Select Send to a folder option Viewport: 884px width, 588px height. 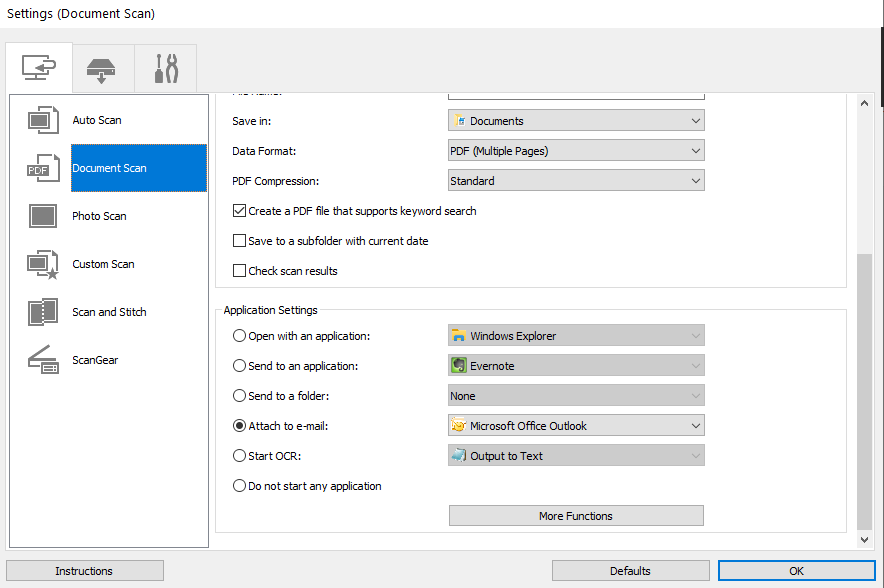tap(240, 396)
